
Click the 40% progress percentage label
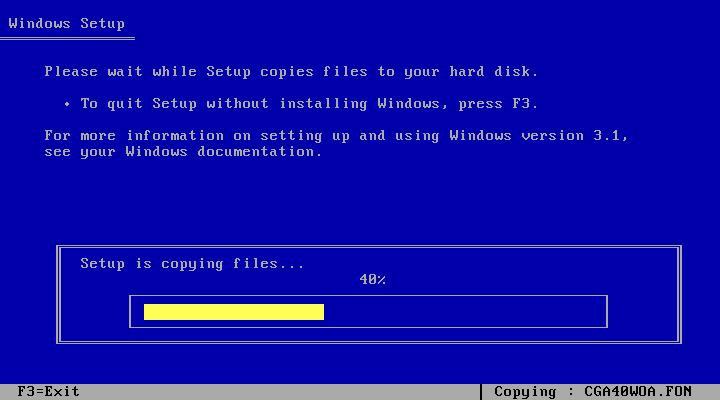[372, 279]
